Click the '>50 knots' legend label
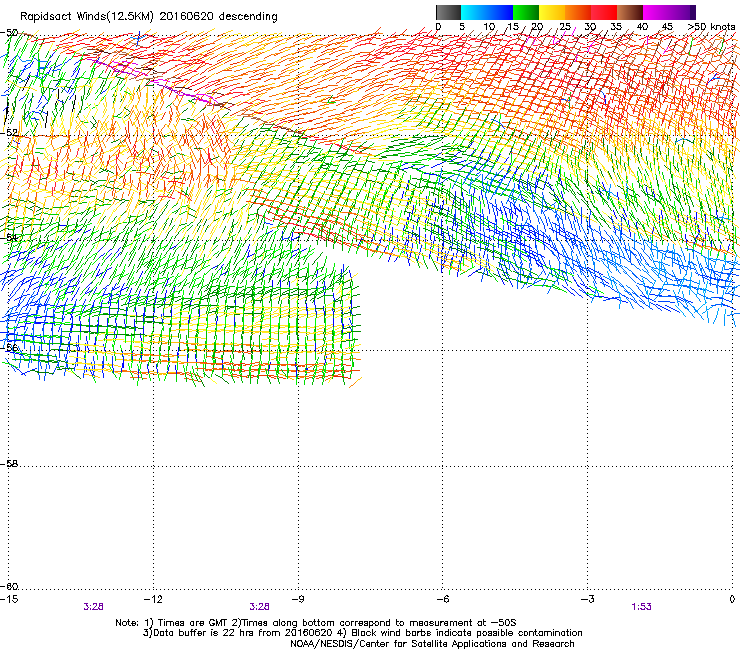This screenshot has height=650, width=740. click(711, 27)
